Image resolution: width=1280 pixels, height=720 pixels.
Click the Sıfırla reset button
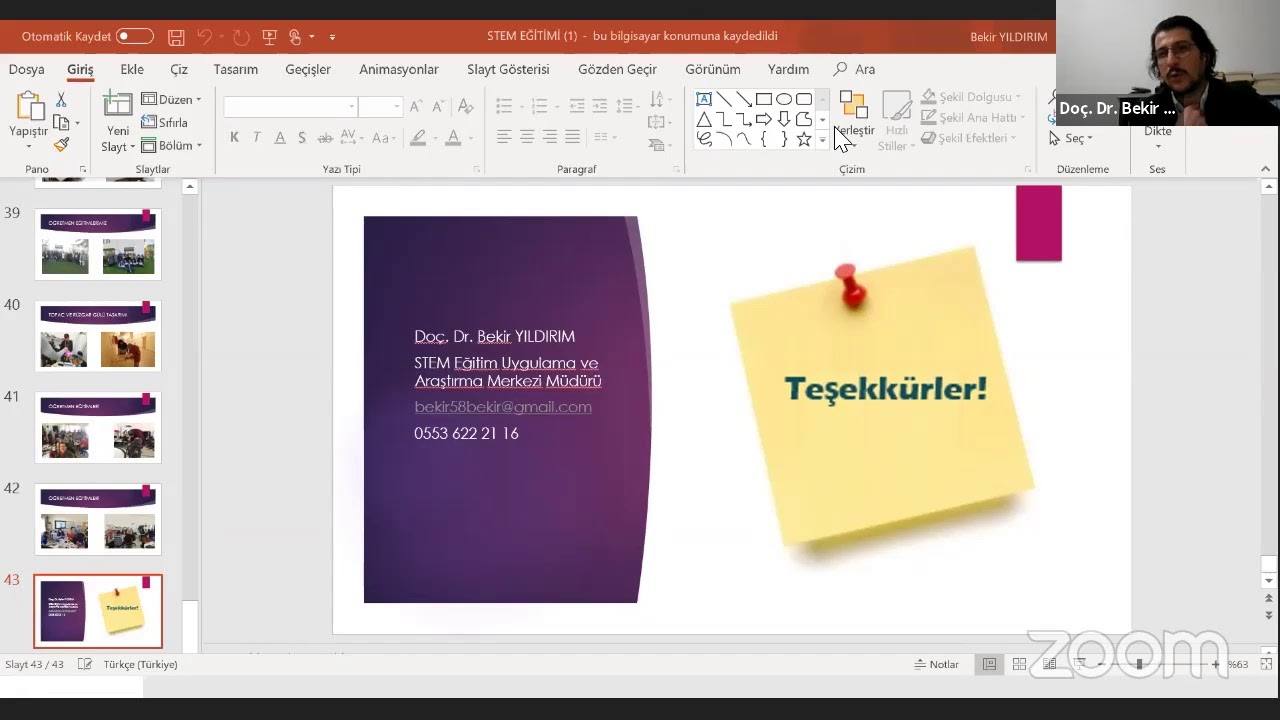click(165, 122)
